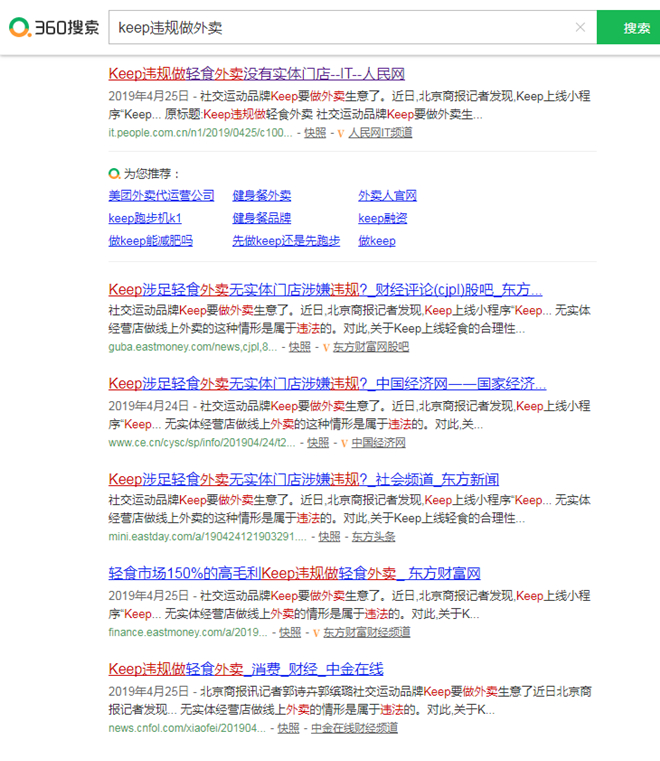Clear the search box with the X icon
Image resolution: width=660 pixels, height=761 pixels.
[580, 27]
